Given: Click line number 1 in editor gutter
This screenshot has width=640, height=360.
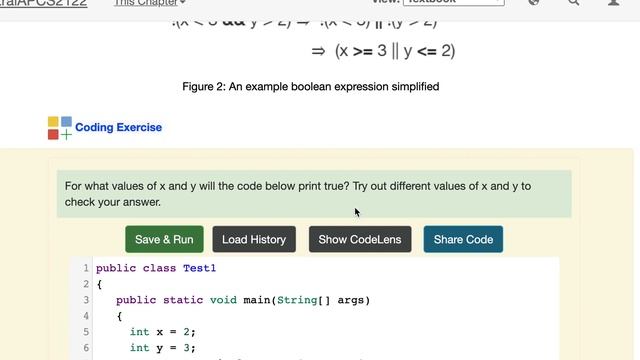Looking at the screenshot, I should coord(86,268).
